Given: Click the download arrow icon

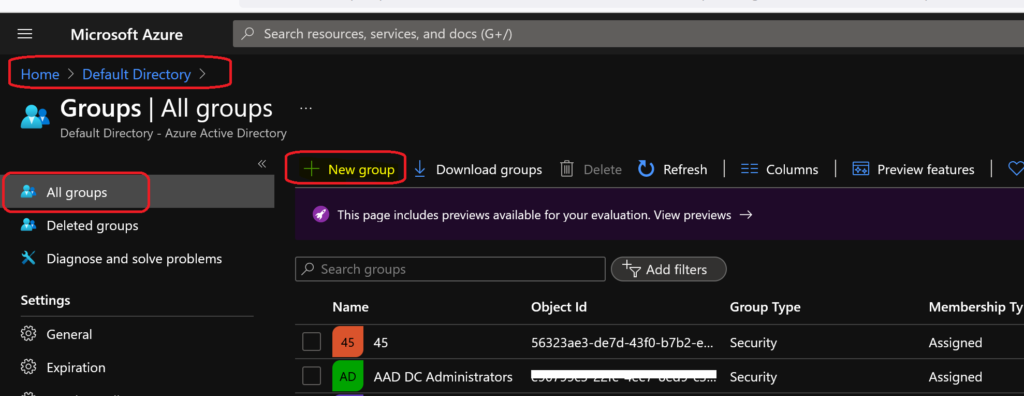Looking at the screenshot, I should (x=420, y=169).
